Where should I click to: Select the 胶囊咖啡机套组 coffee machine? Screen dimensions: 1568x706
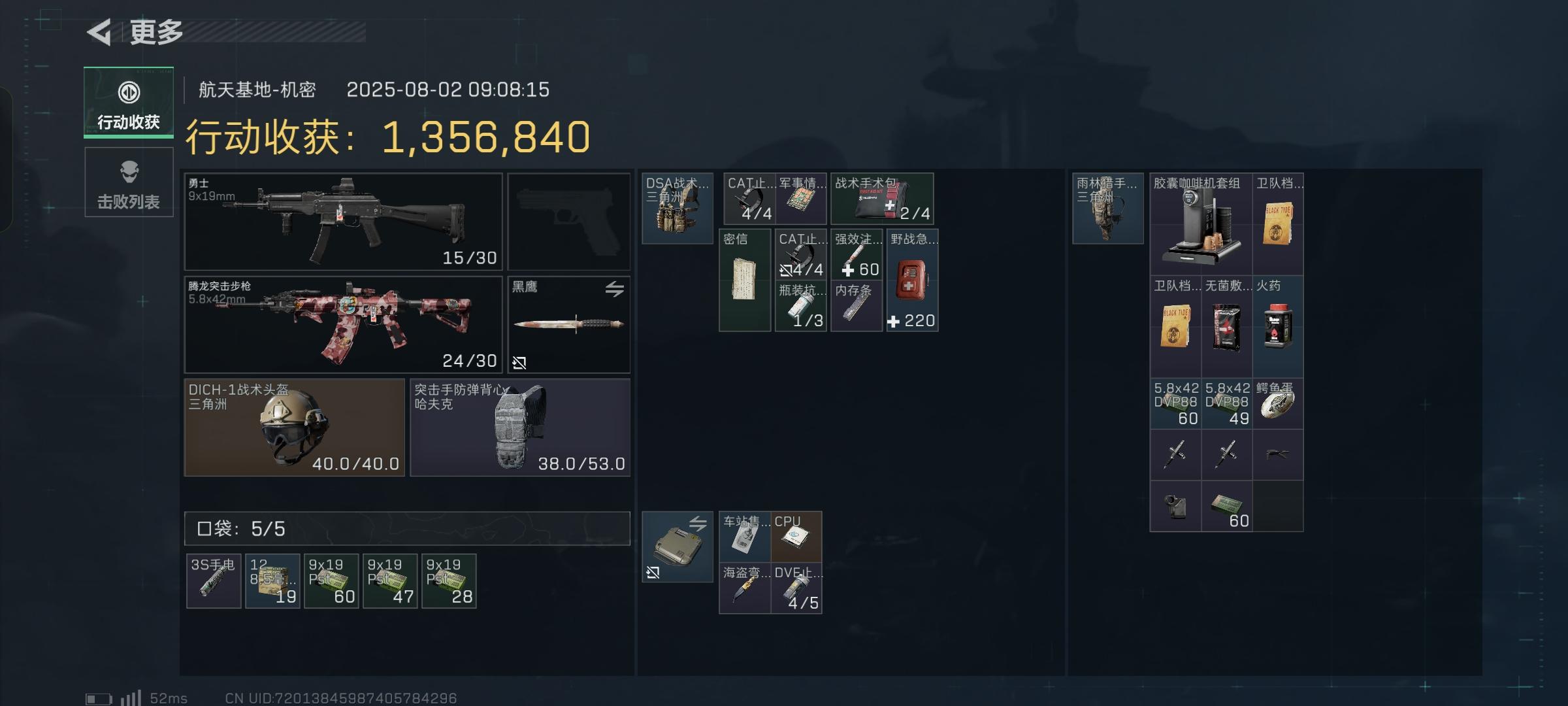[1201, 224]
